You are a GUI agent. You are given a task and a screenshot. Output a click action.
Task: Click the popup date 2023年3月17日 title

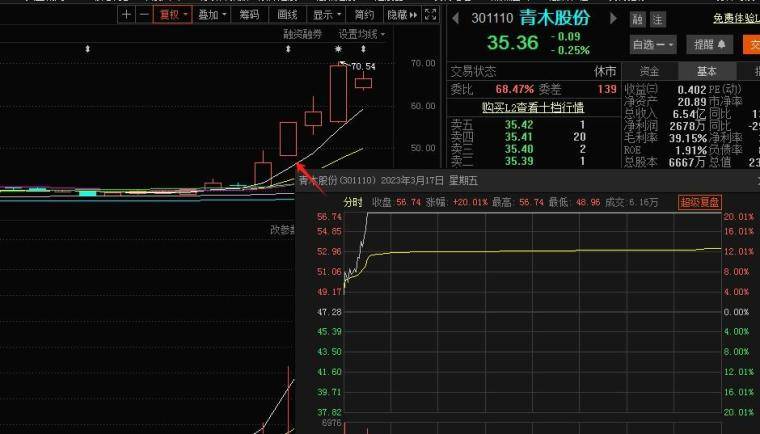[x=412, y=180]
